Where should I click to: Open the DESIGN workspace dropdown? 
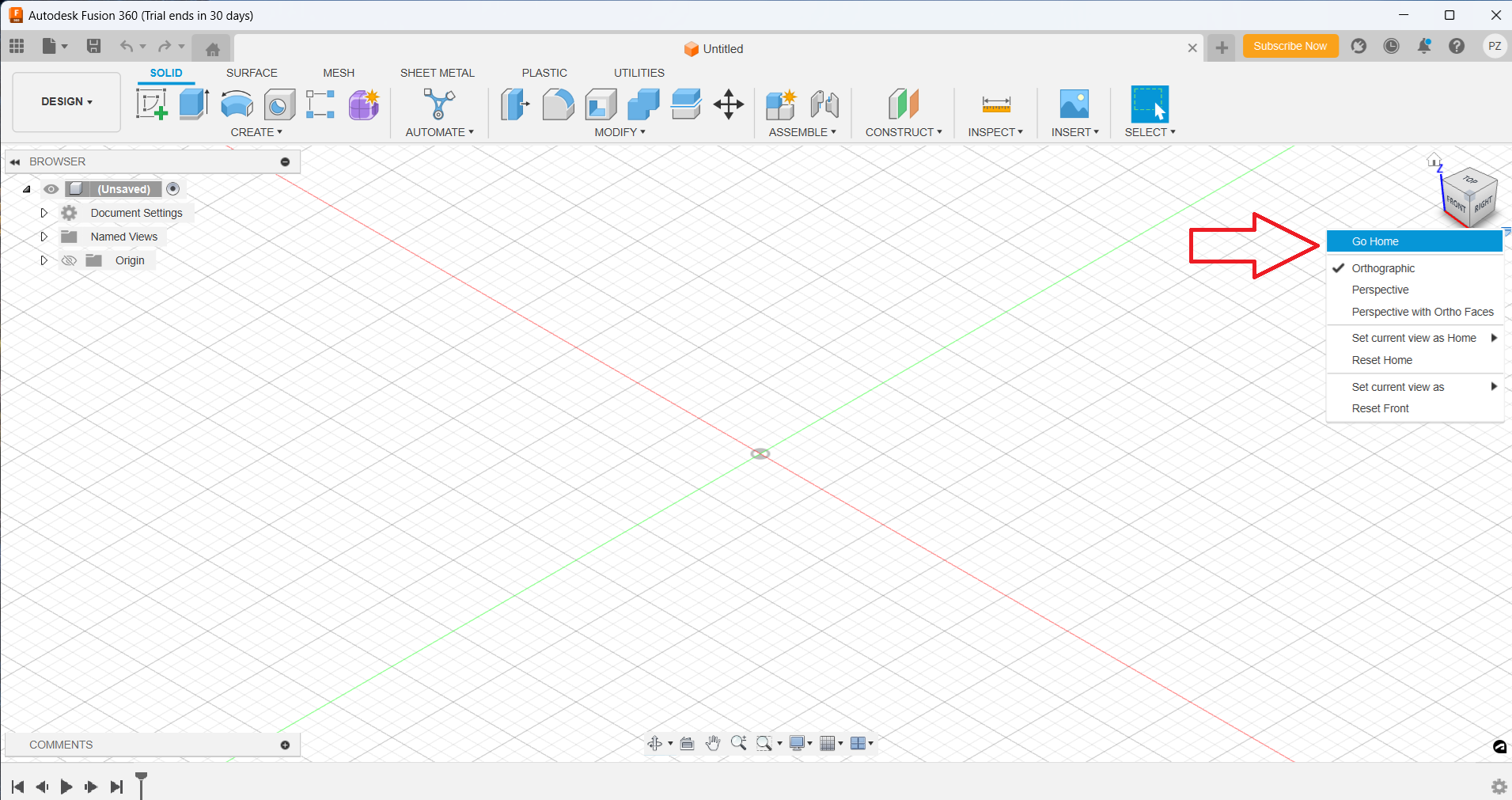click(x=67, y=102)
